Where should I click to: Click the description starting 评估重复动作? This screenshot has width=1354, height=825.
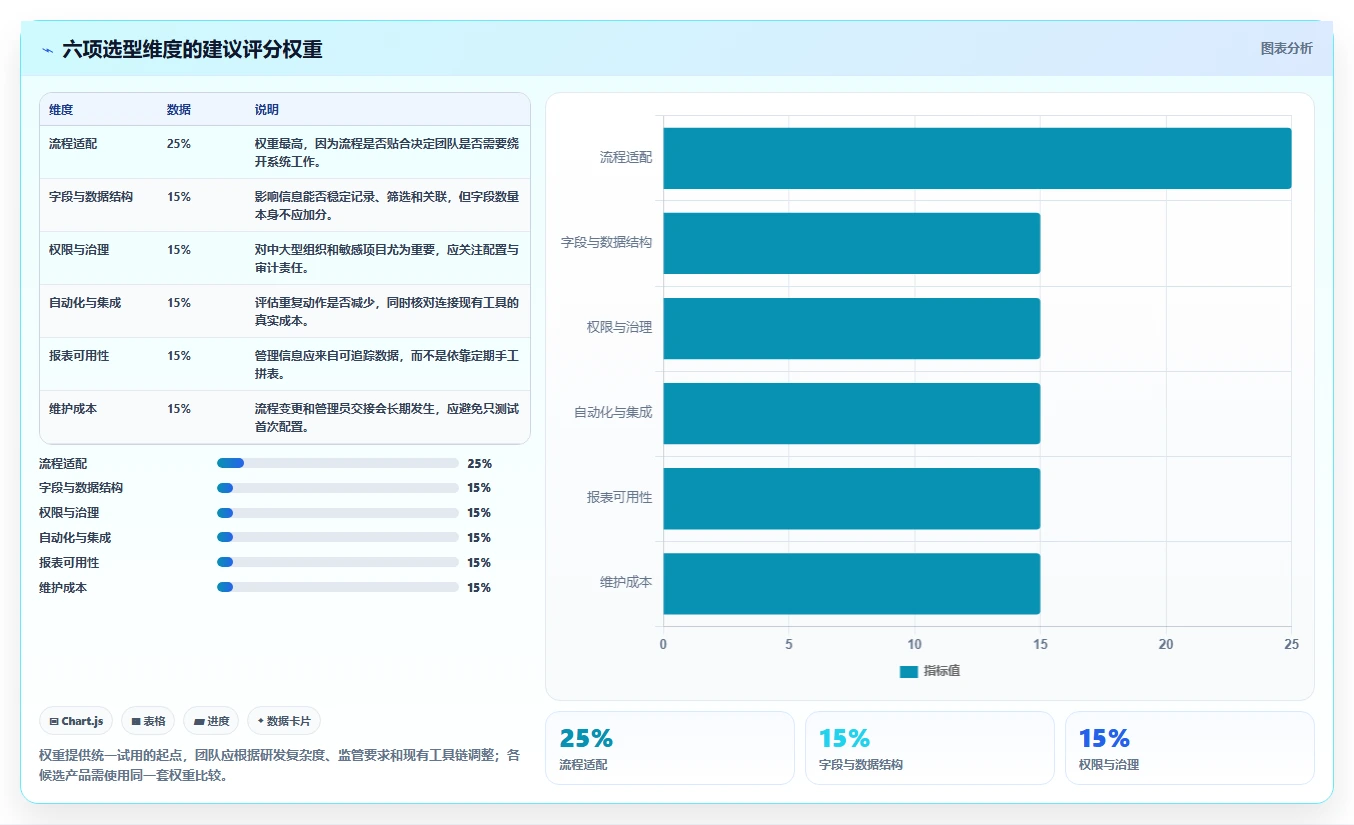click(x=387, y=311)
